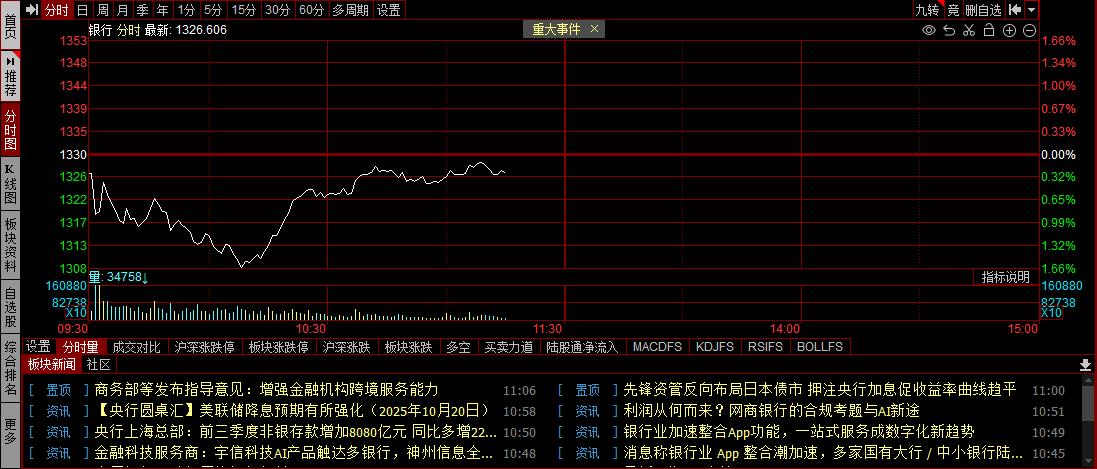Open the dropdown triangle at top right
Viewport: 1097px width, 469px height.
pos(1032,10)
